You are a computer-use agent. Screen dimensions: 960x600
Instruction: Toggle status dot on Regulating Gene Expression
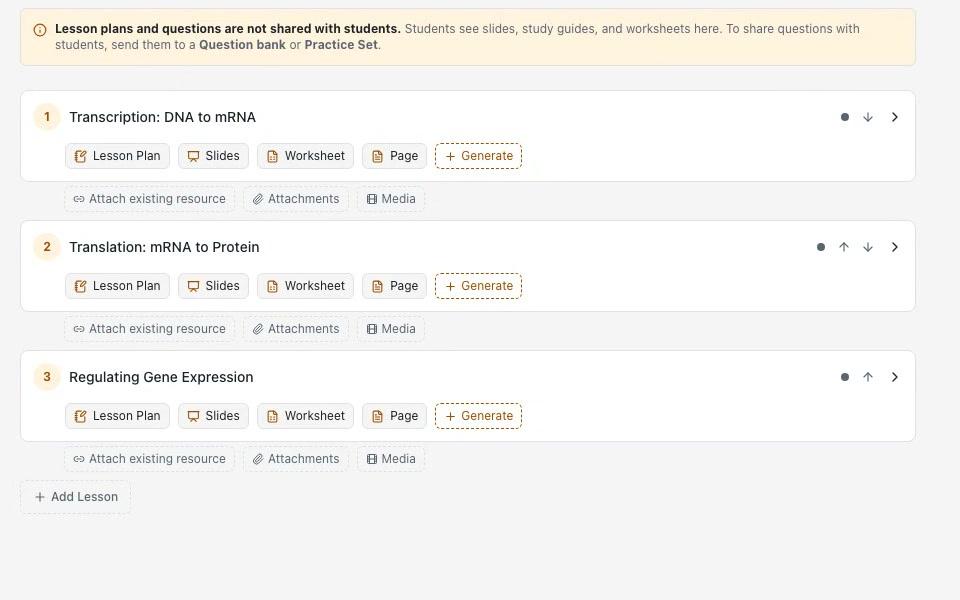845,377
